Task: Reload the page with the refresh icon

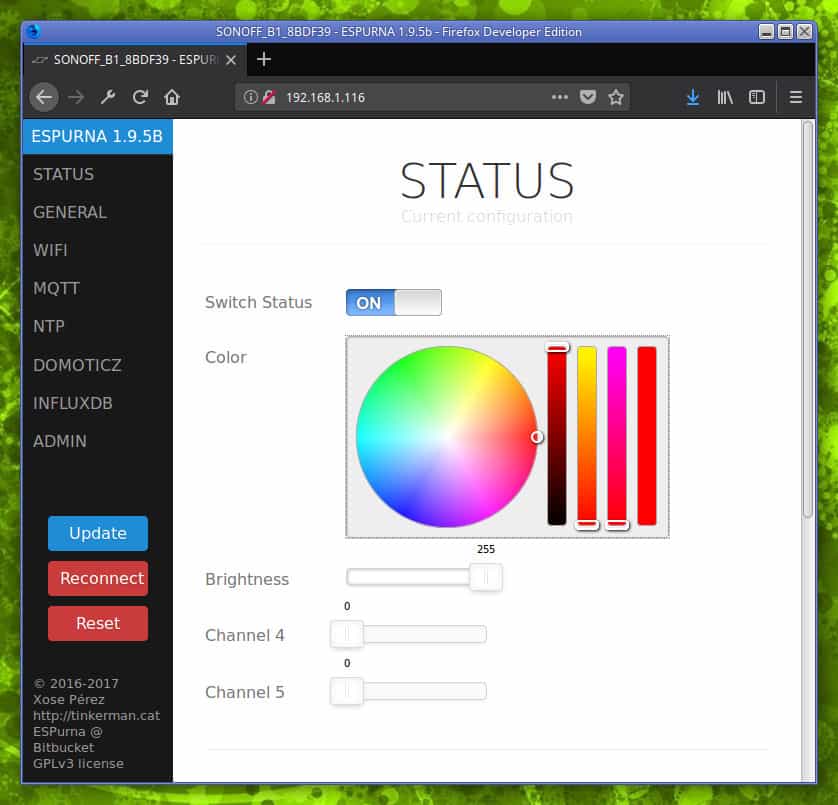Action: coord(140,97)
